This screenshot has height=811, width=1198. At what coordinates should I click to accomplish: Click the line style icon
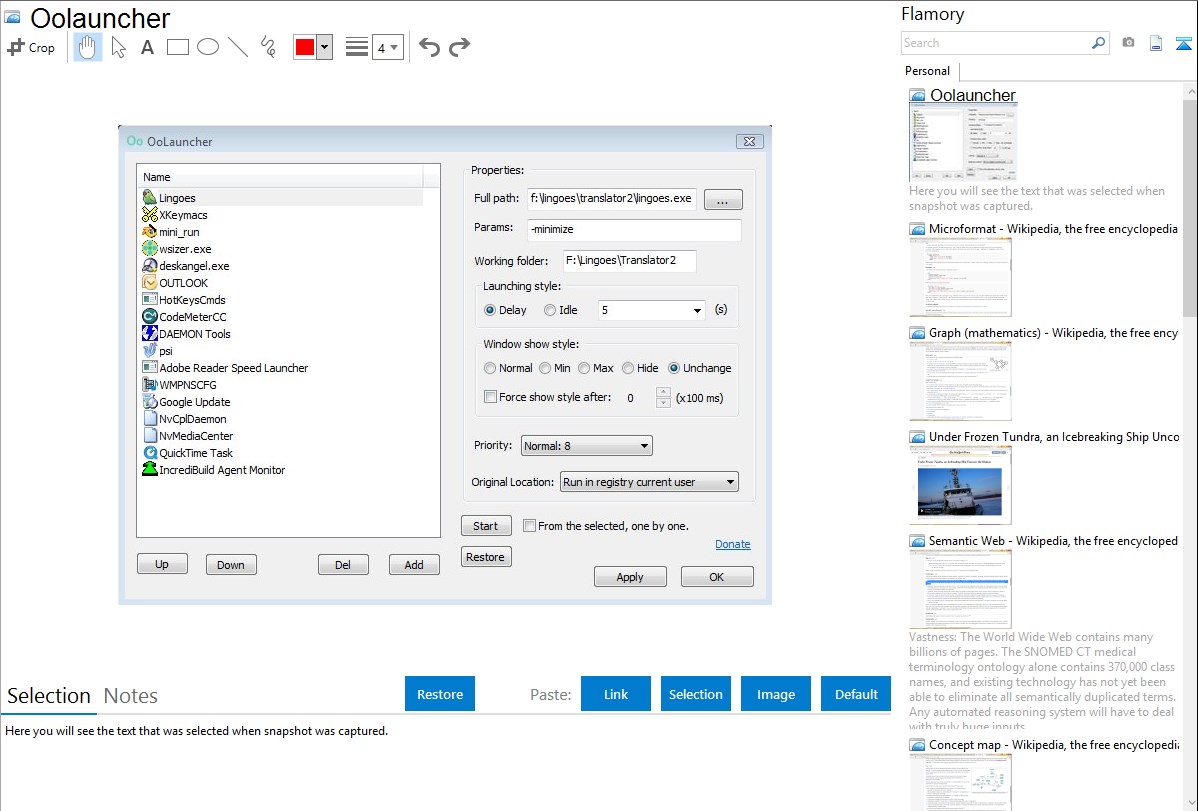(357, 47)
